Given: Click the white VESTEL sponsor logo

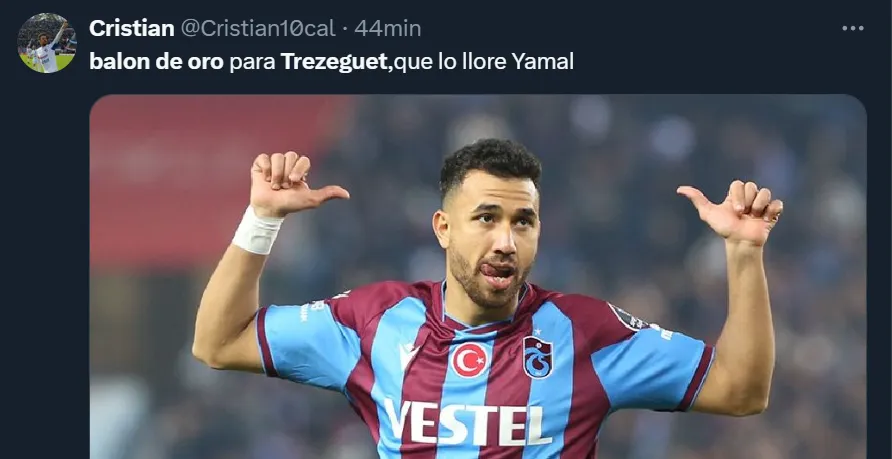Looking at the screenshot, I should [468, 423].
